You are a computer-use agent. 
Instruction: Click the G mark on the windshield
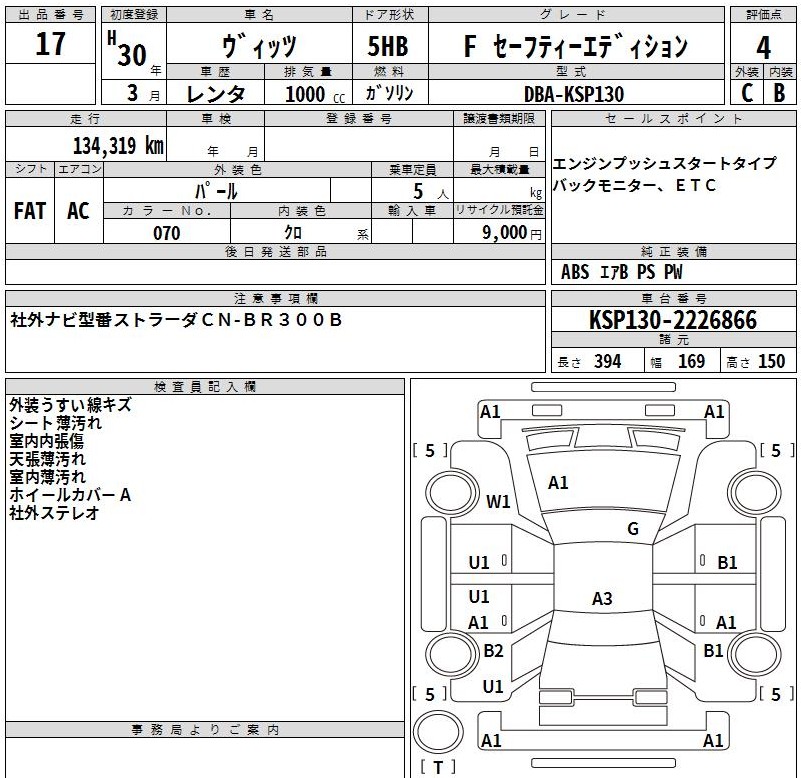pyautogui.click(x=633, y=529)
